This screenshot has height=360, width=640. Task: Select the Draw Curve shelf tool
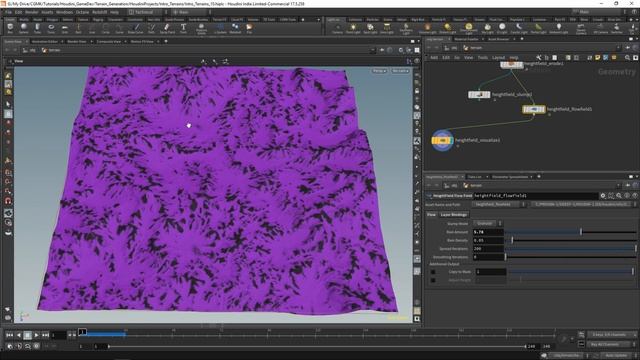(x=136, y=28)
